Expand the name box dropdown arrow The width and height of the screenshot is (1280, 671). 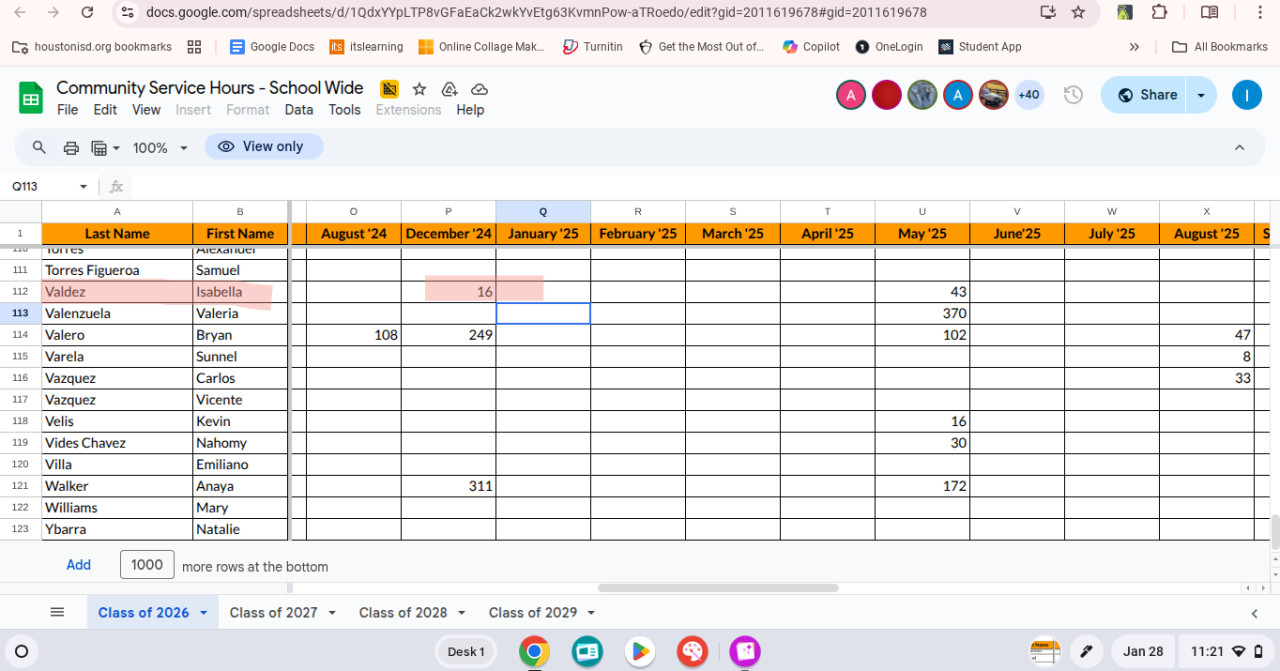(83, 187)
